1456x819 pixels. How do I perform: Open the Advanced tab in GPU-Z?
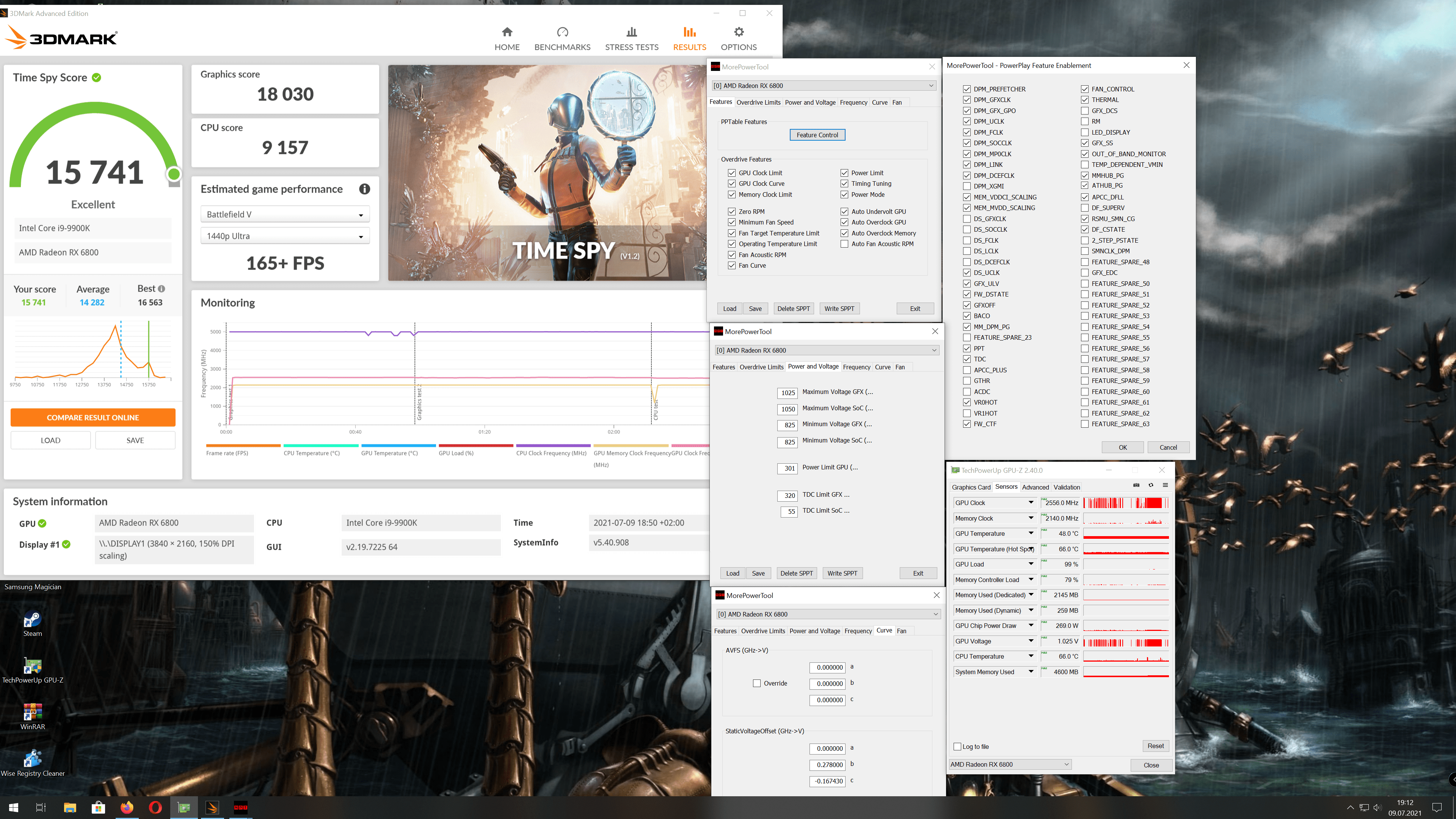(1035, 487)
